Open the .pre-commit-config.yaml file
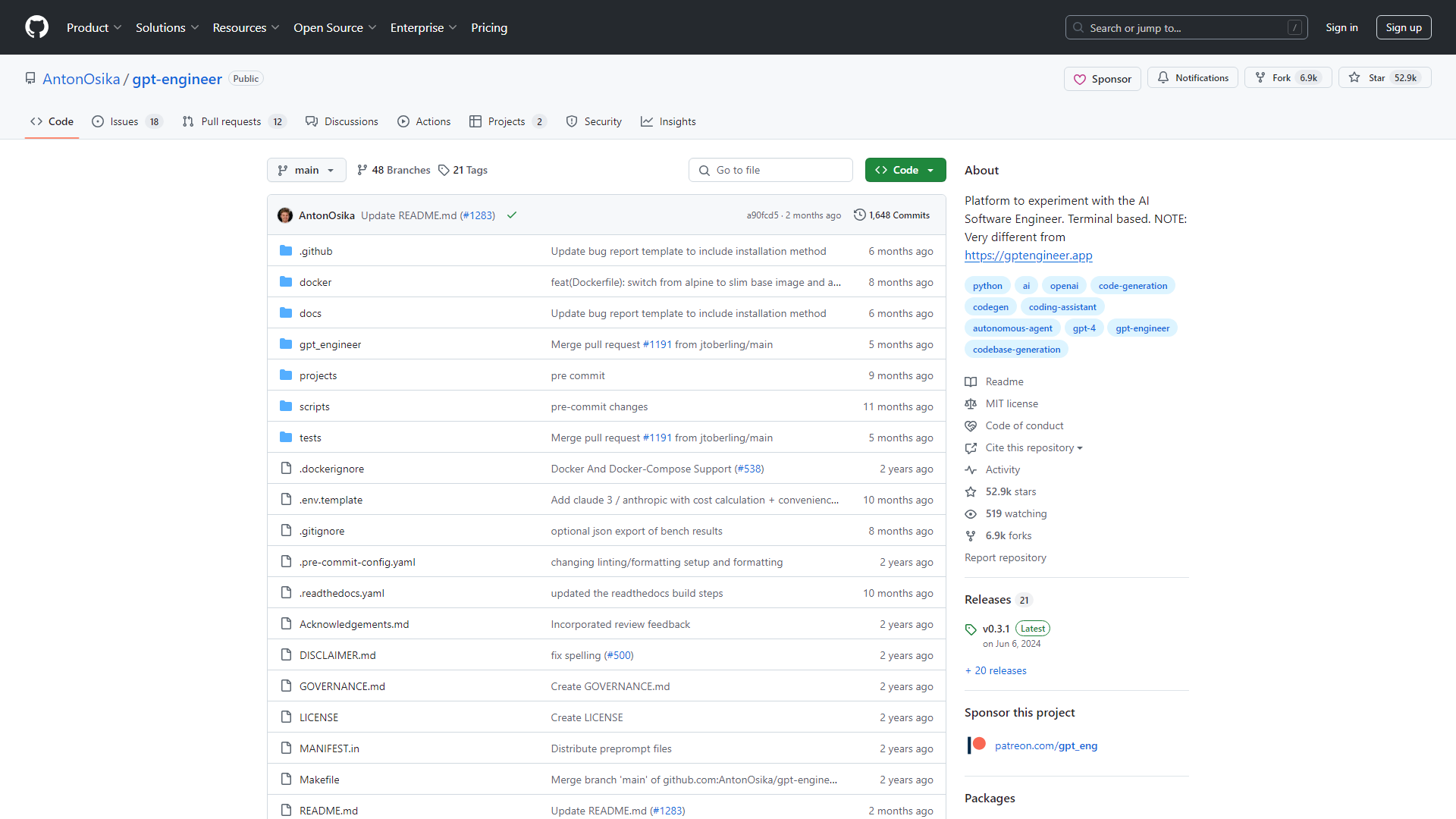1456x819 pixels. pyautogui.click(x=357, y=562)
